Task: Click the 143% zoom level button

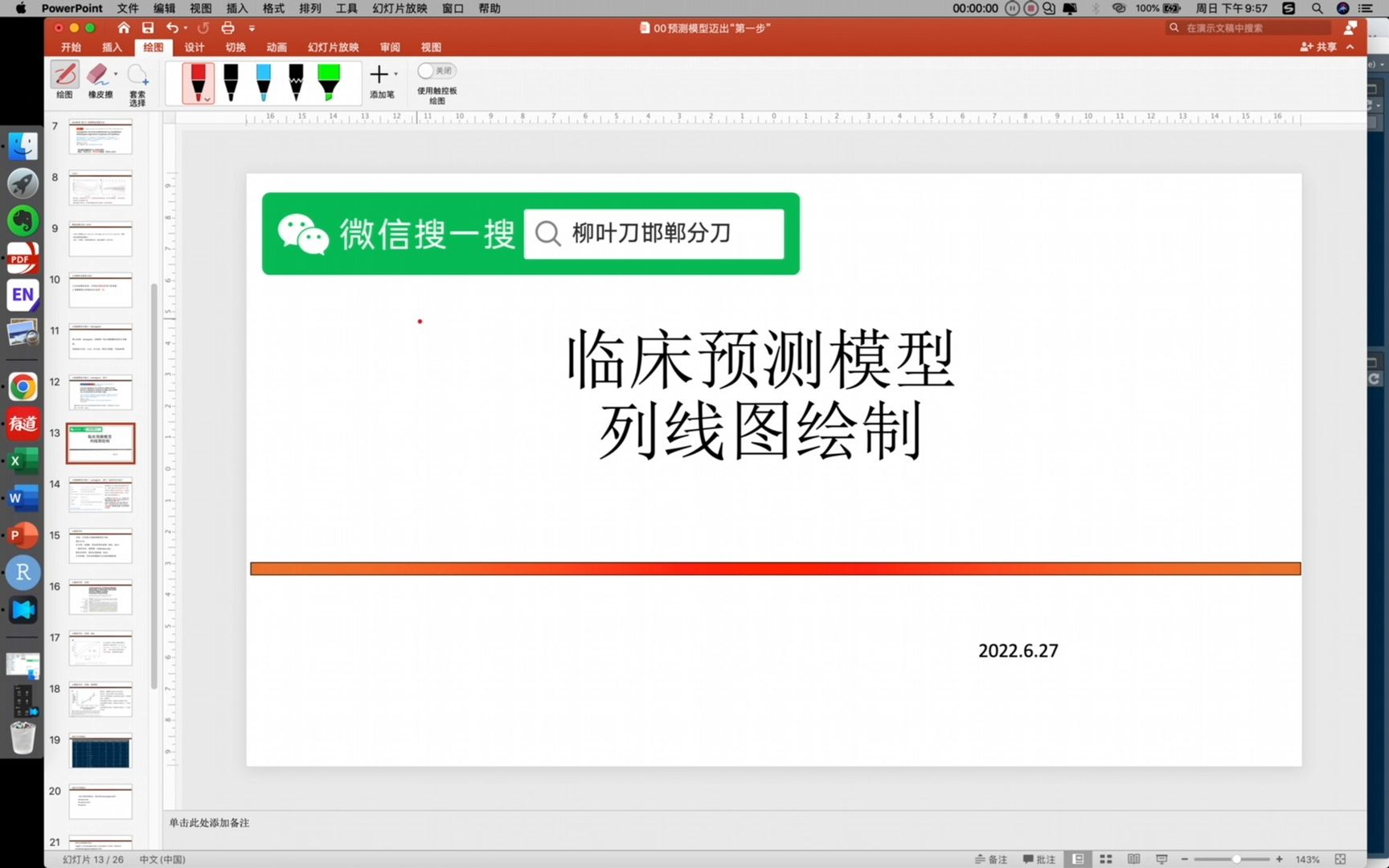Action: 1307,859
